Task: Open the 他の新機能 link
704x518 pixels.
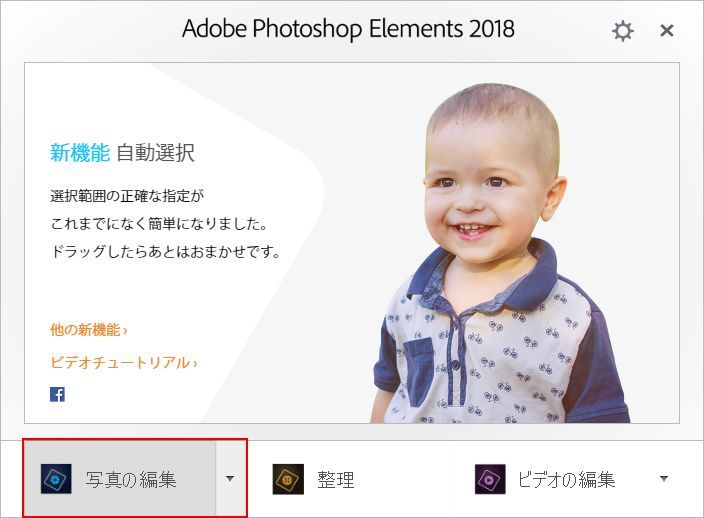Action: point(88,330)
